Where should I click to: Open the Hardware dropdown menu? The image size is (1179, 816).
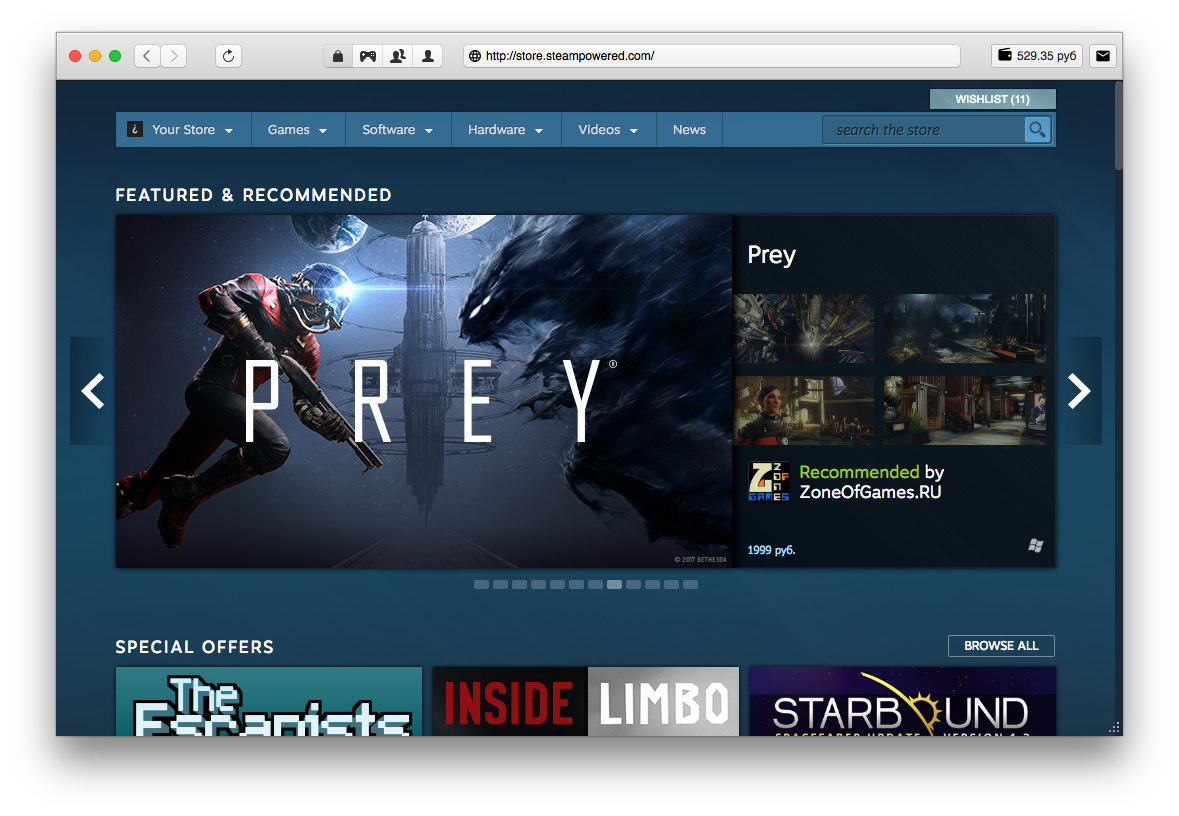[x=506, y=129]
